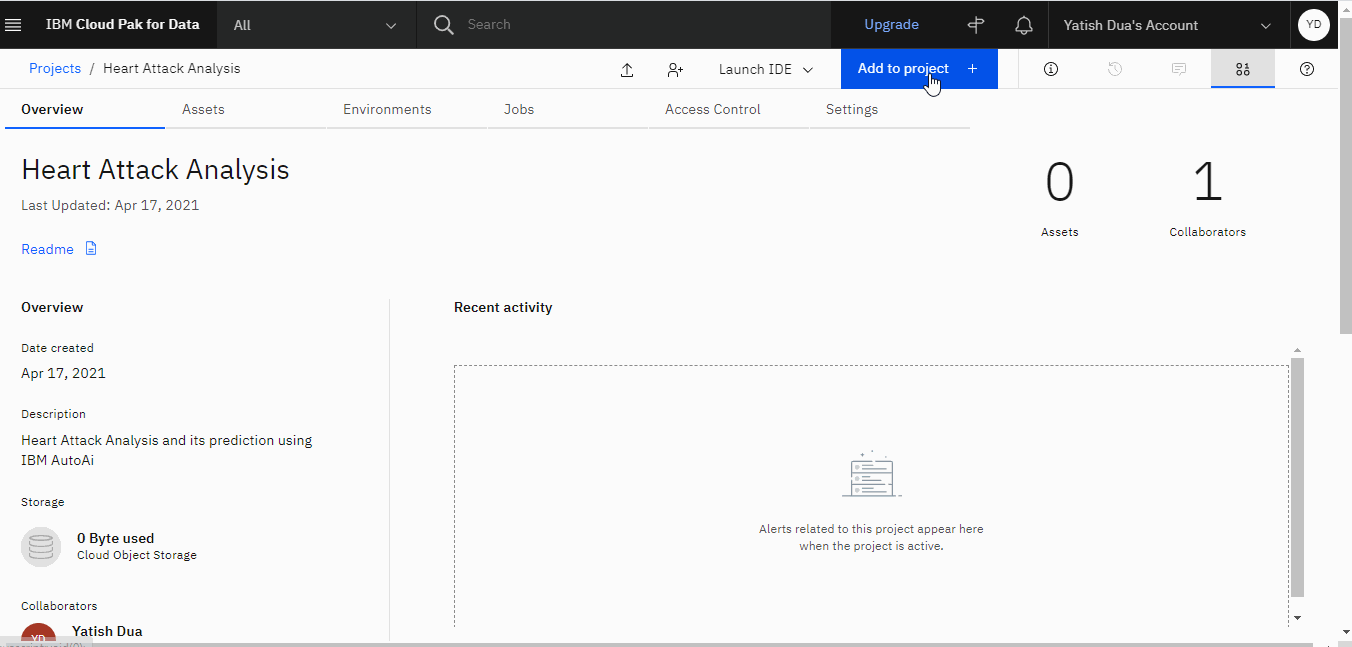Toggle the data assets panel icon
This screenshot has height=647, width=1352.
click(x=1243, y=69)
